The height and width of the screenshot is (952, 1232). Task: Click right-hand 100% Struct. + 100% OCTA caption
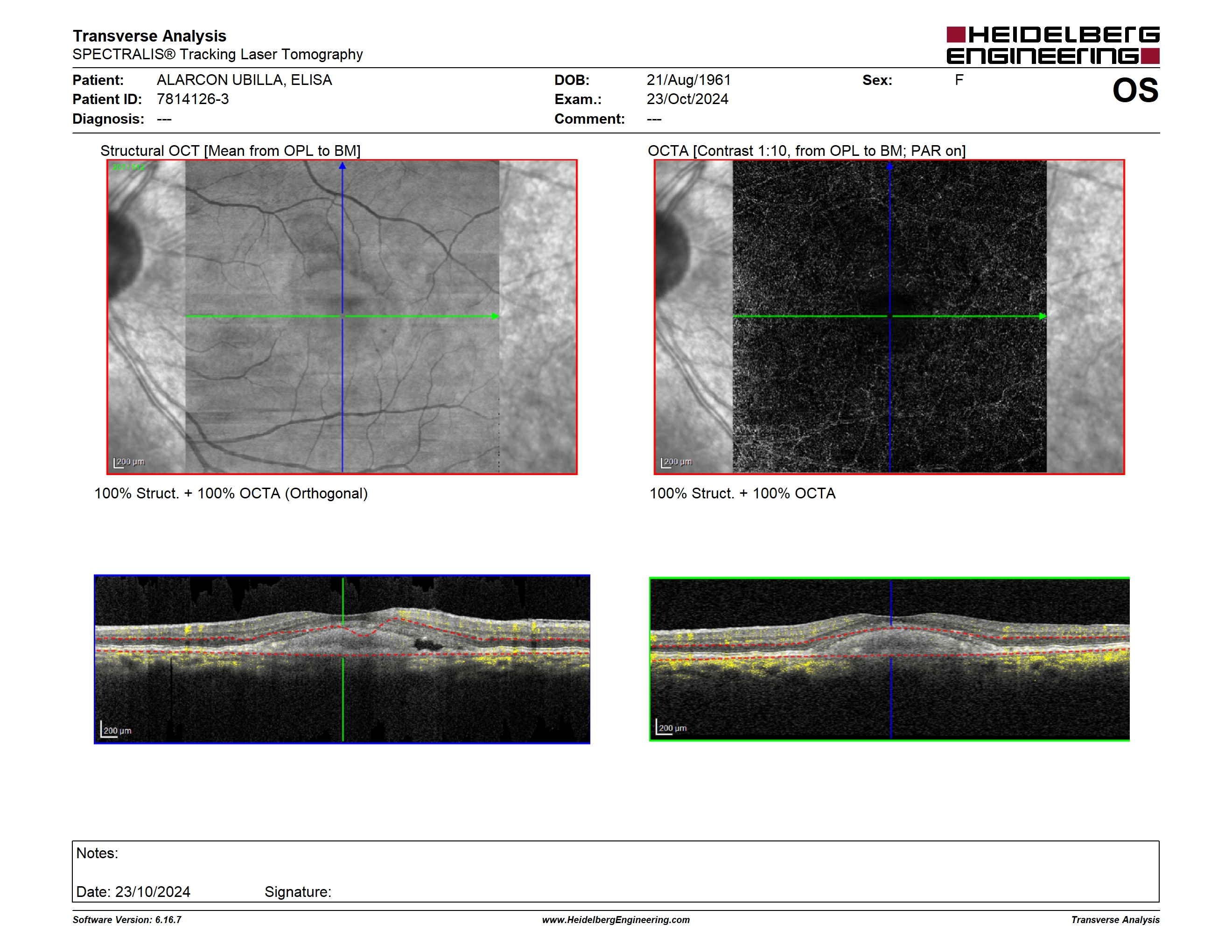tap(742, 493)
